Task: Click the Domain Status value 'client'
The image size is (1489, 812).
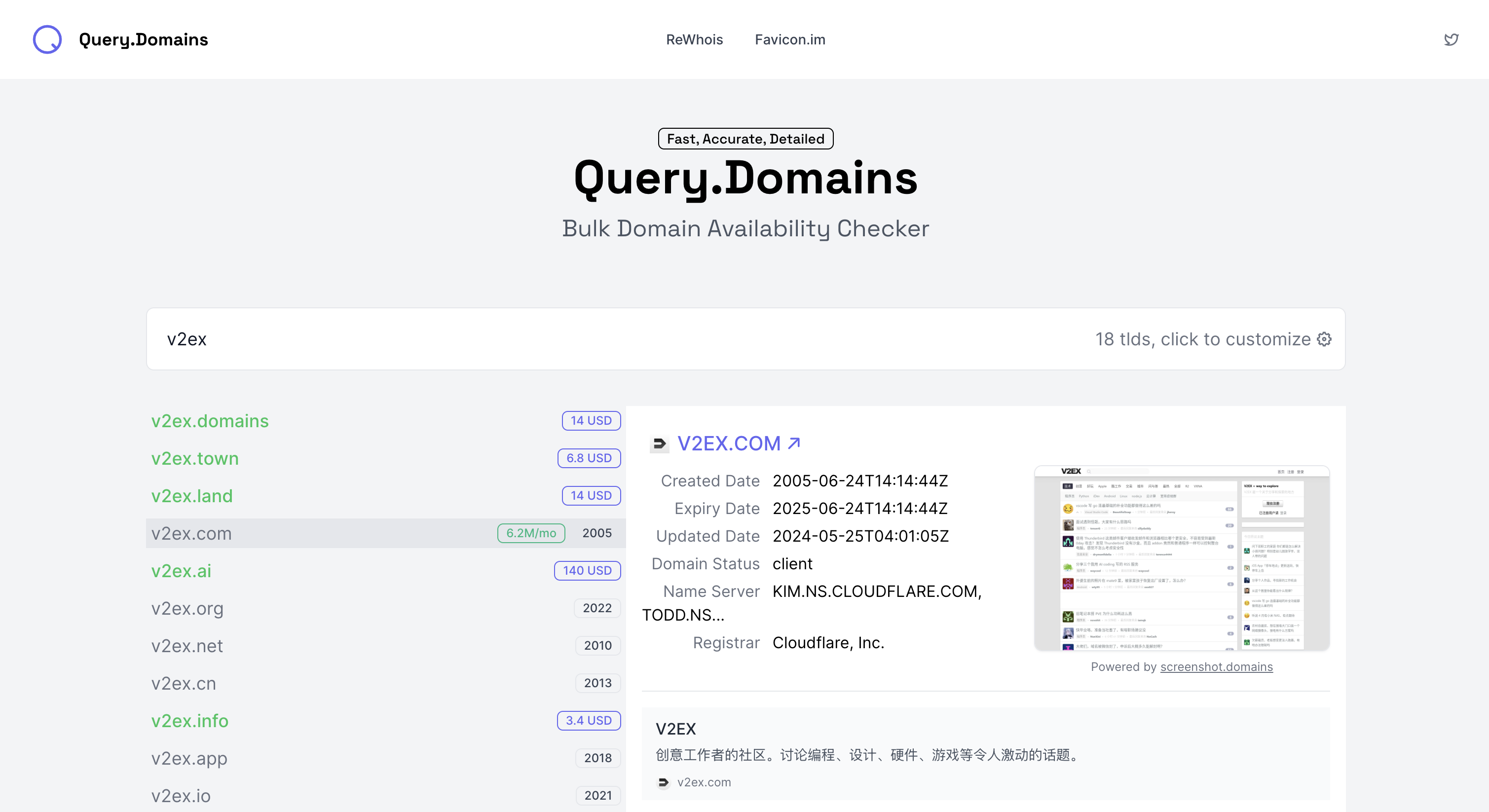Action: click(x=792, y=564)
